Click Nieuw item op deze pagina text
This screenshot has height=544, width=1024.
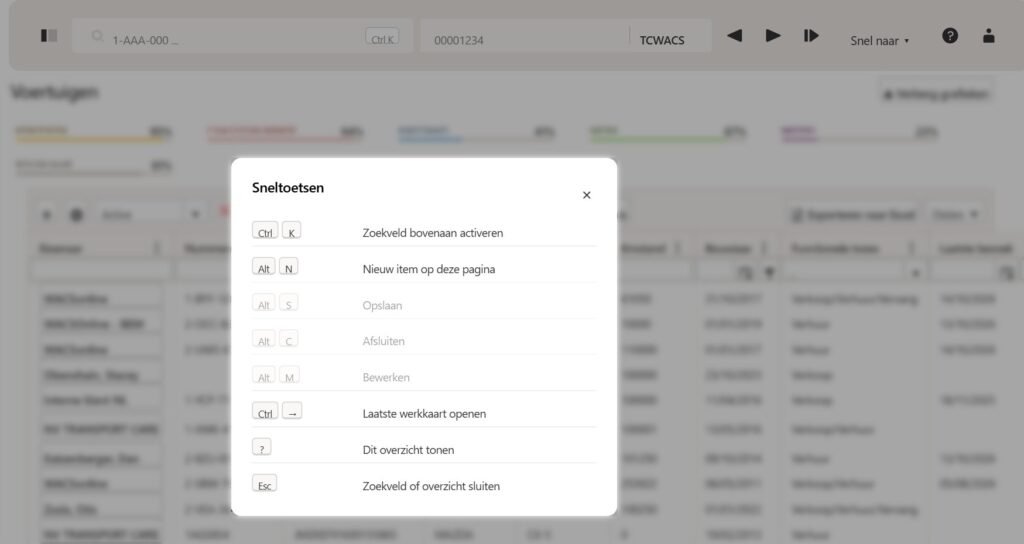(x=429, y=269)
